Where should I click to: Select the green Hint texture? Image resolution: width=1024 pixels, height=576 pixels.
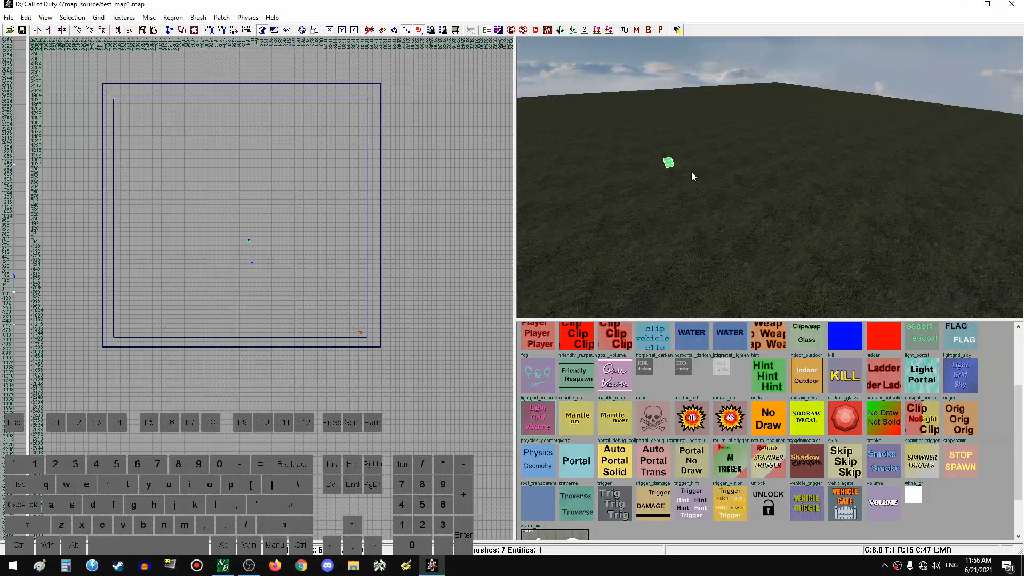(x=768, y=376)
